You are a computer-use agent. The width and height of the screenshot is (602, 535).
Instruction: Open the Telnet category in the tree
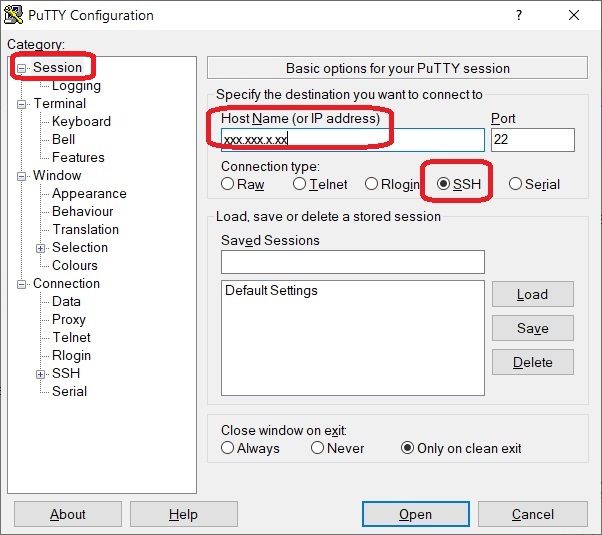(x=71, y=337)
